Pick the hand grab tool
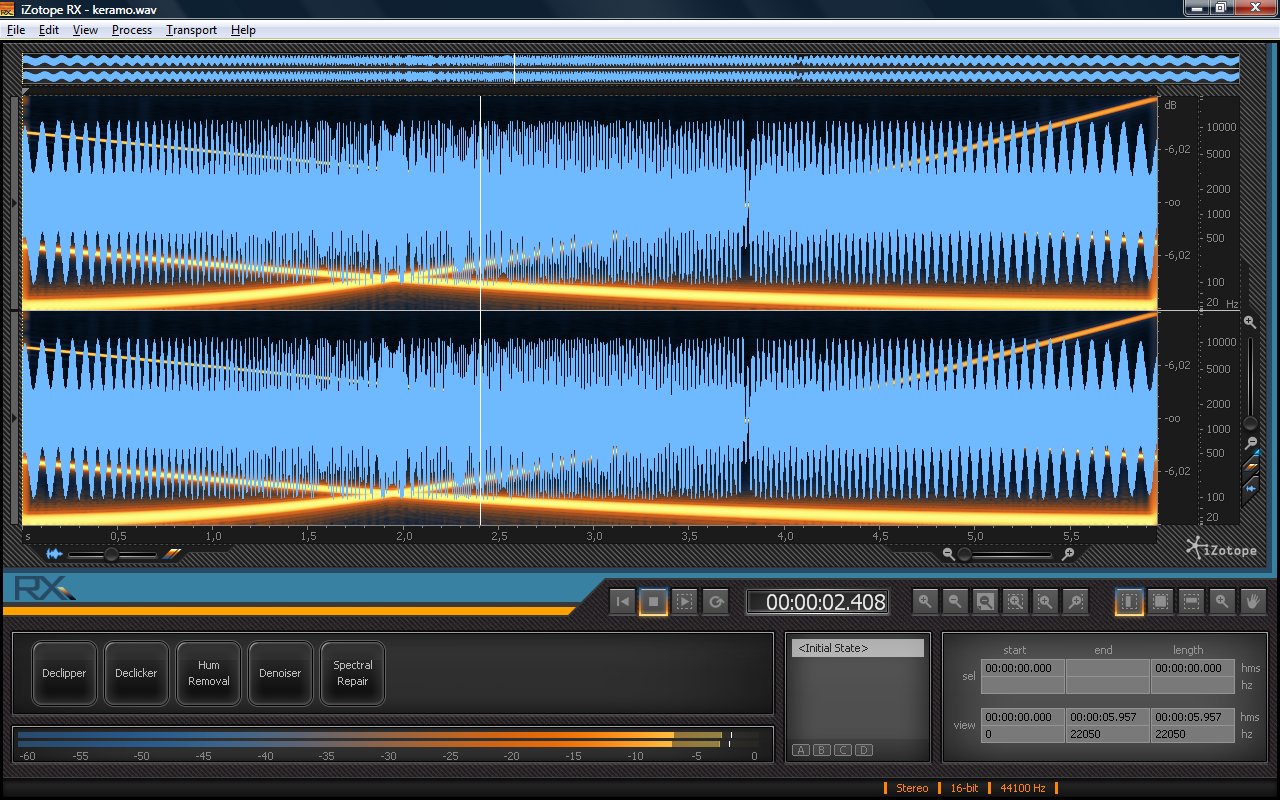 pos(1253,602)
